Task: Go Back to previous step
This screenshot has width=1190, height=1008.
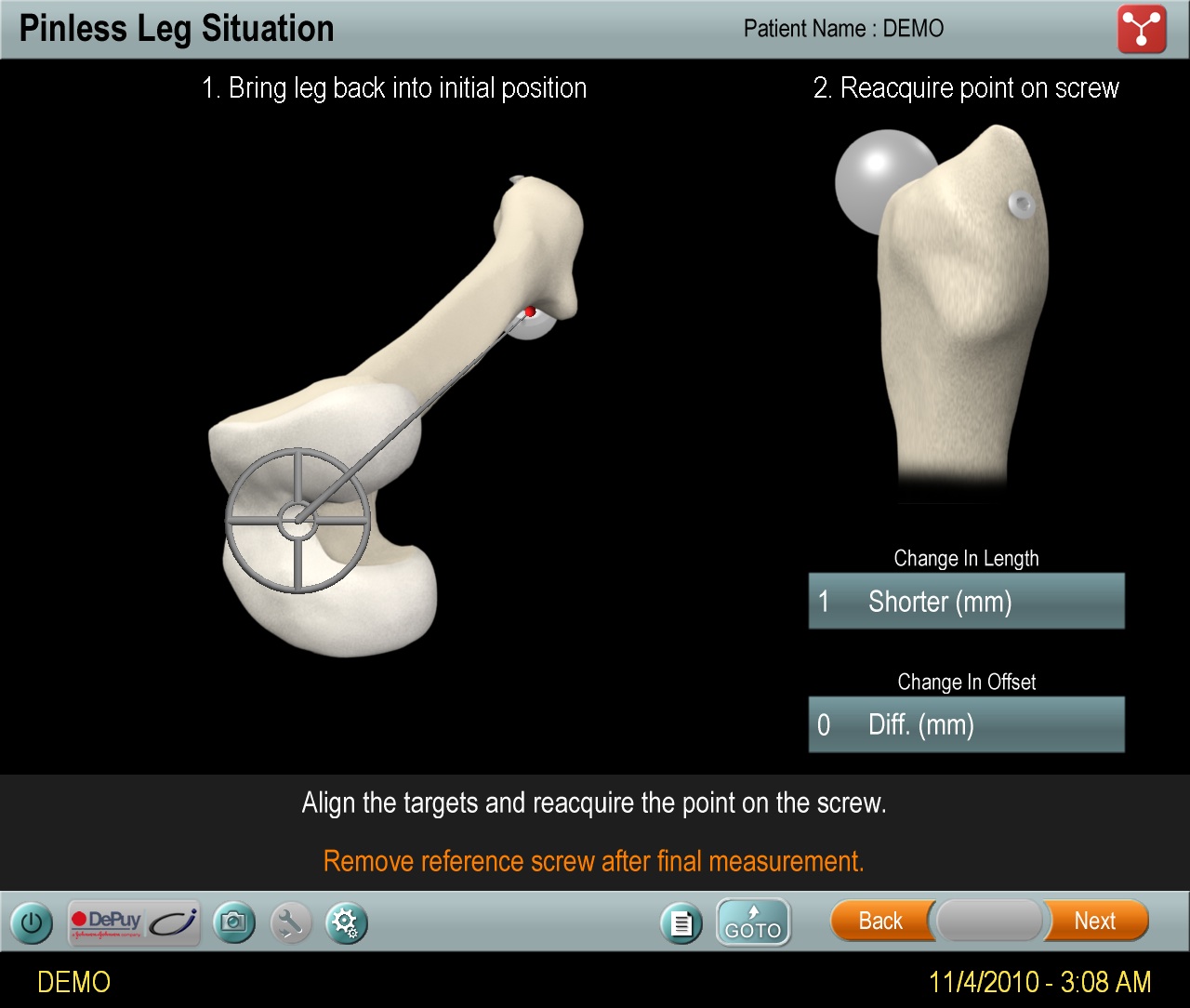Action: [x=880, y=921]
